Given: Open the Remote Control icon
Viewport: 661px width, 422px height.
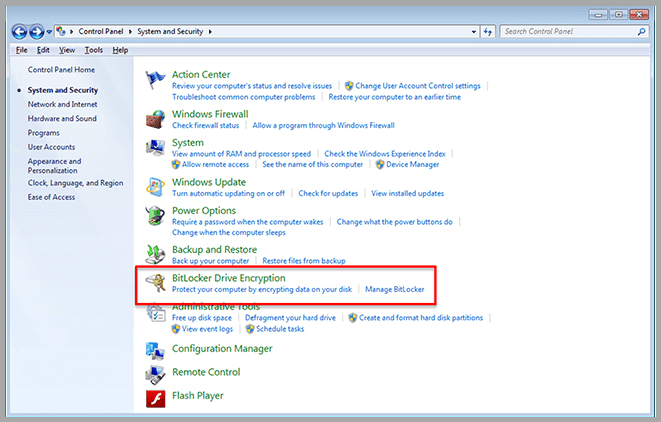Looking at the screenshot, I should tap(155, 374).
